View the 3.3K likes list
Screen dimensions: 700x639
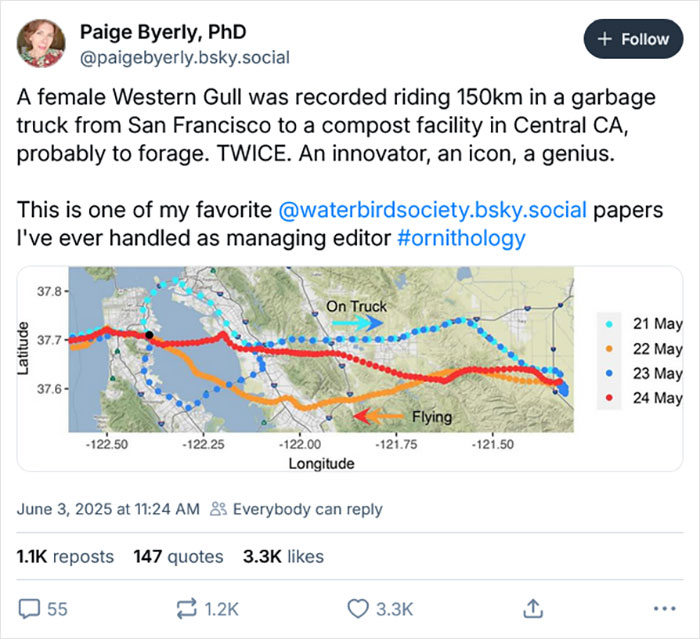(x=287, y=556)
